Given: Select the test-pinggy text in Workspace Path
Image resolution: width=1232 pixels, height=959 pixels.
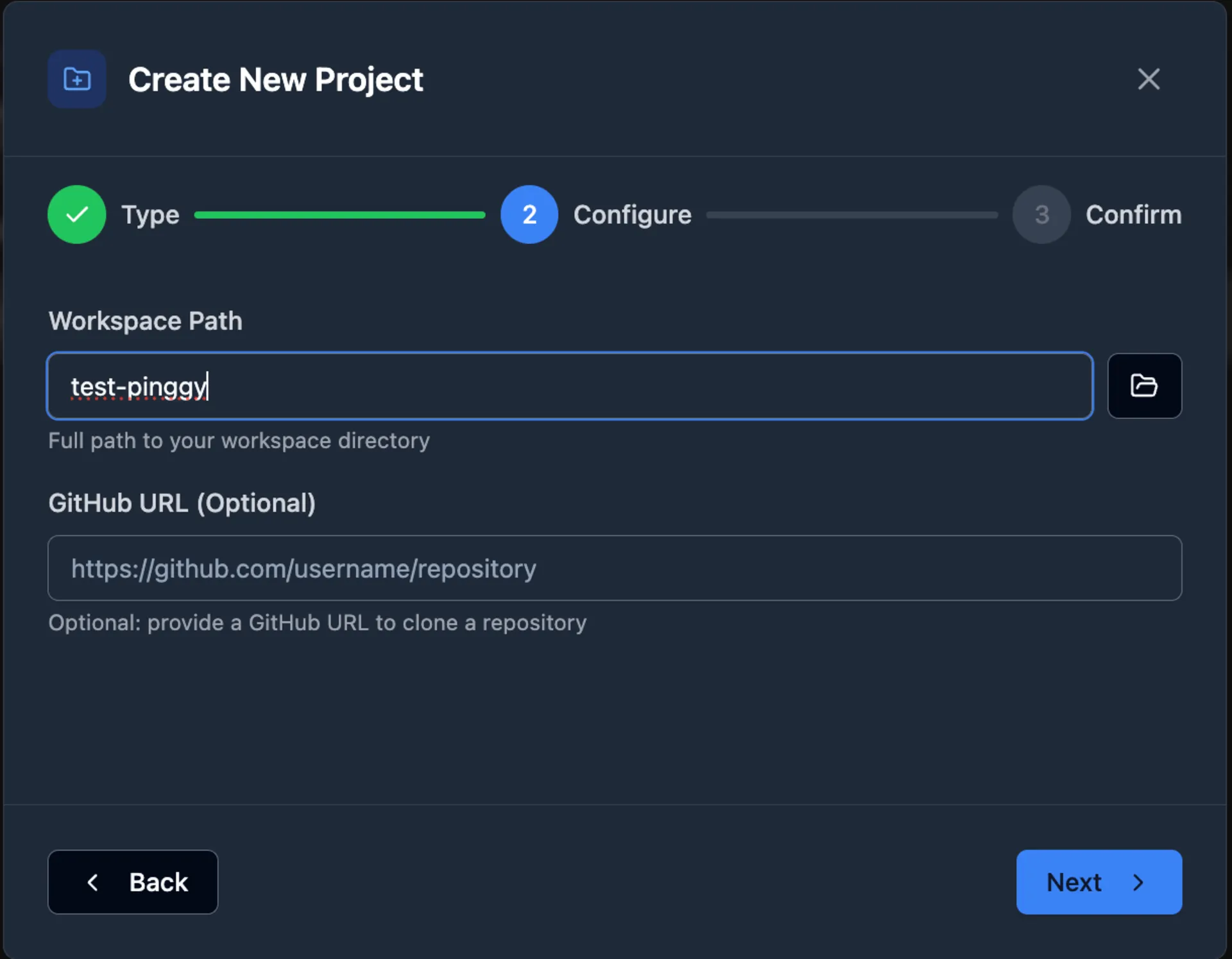Looking at the screenshot, I should (139, 386).
